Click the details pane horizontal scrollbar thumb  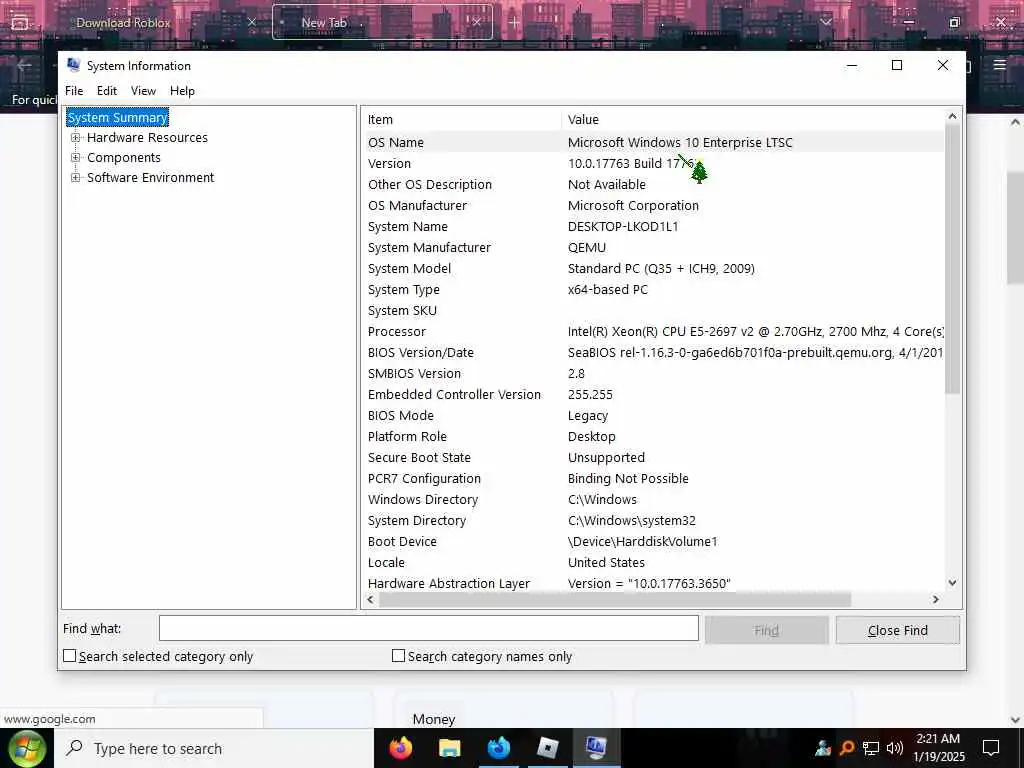coord(615,599)
